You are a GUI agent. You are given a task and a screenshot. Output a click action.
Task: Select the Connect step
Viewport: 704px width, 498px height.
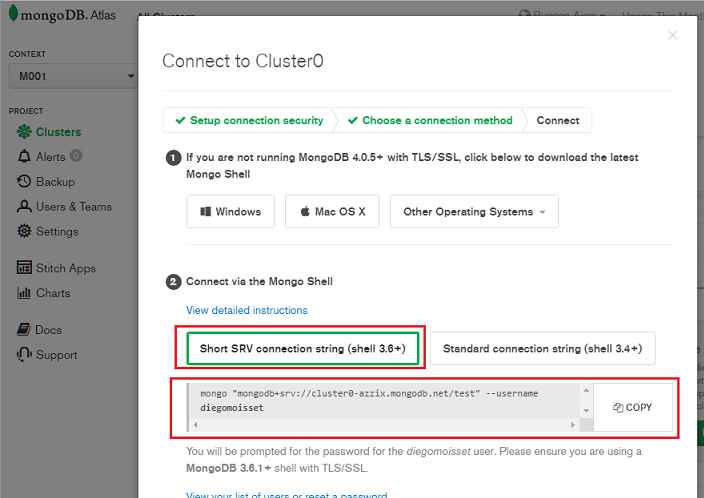558,120
